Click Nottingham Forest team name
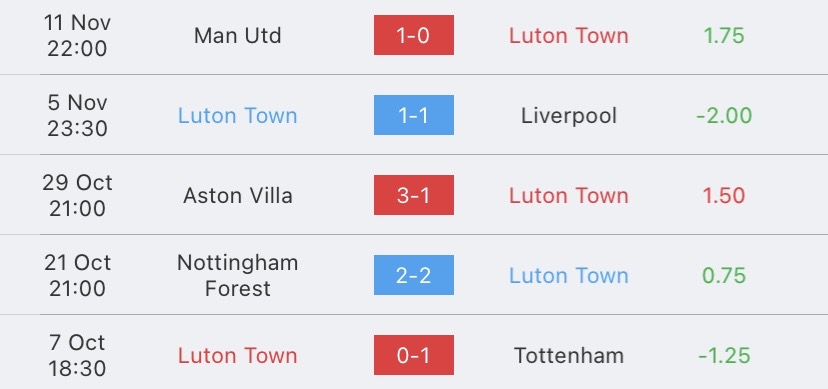Viewport: 828px width, 389px height. [238, 275]
